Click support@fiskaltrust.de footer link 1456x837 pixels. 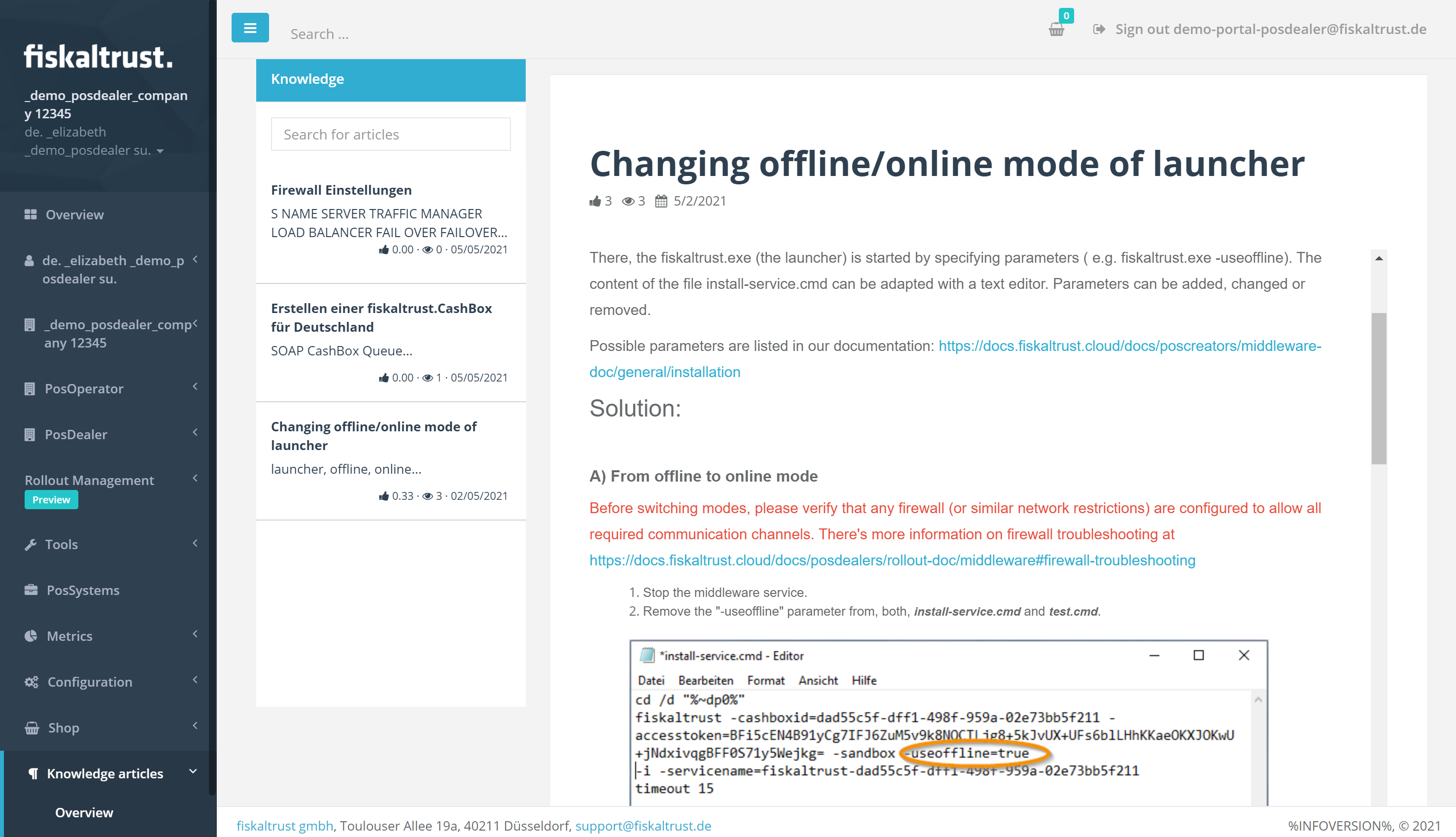click(643, 826)
